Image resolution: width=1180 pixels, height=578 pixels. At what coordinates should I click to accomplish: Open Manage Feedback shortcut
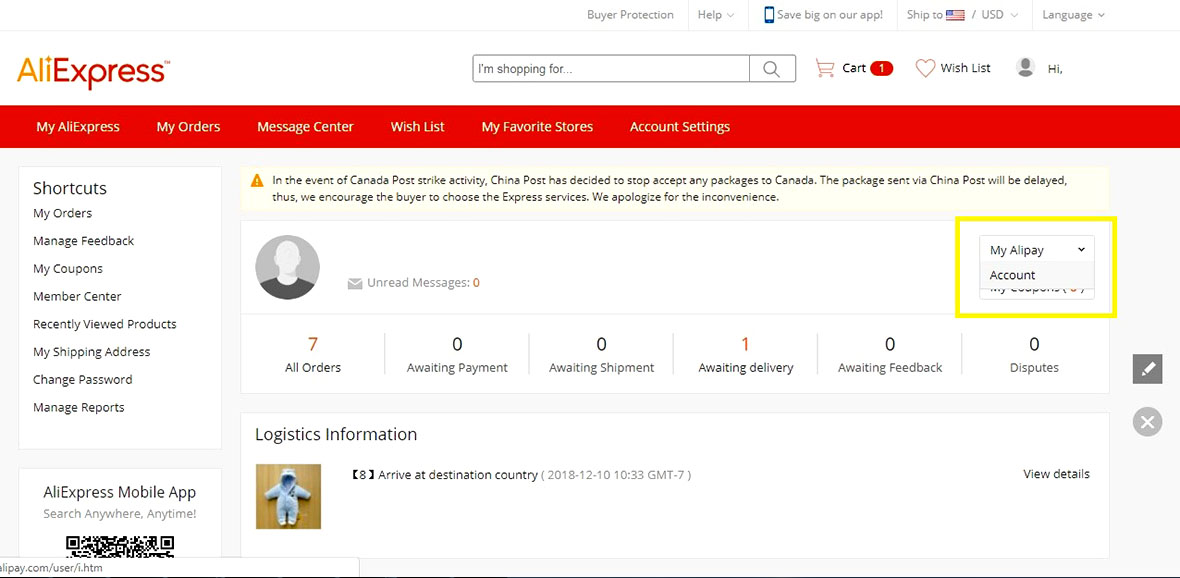point(84,241)
